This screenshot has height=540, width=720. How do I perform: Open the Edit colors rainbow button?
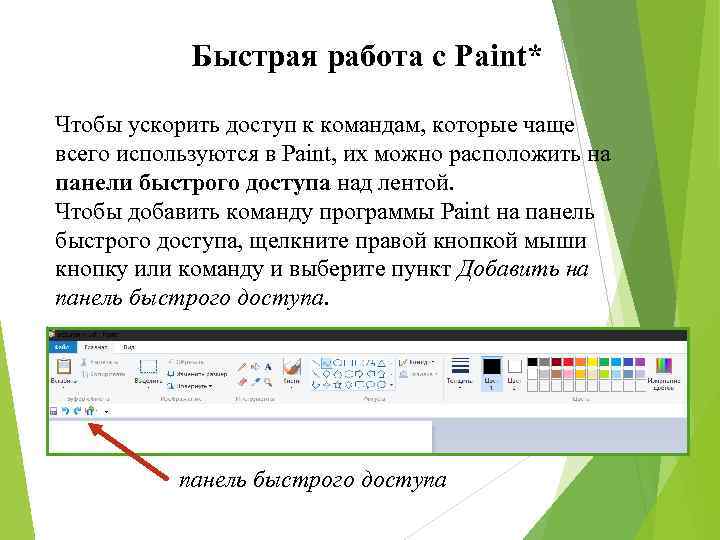664,374
